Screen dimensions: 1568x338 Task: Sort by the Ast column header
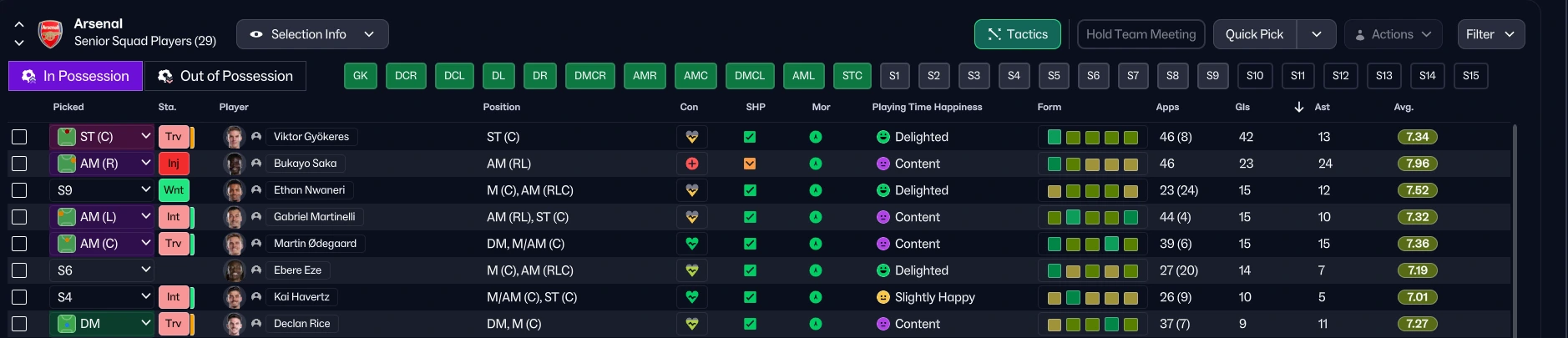[x=1322, y=107]
